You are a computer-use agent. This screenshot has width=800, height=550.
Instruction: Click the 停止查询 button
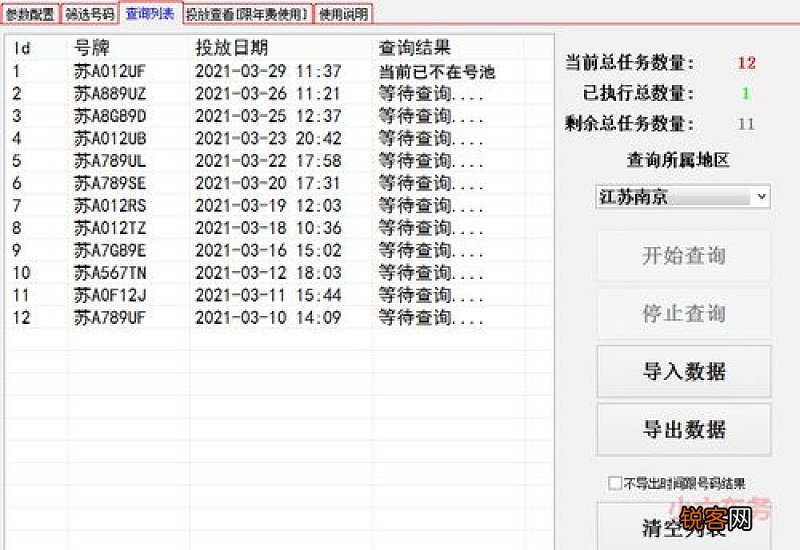pos(684,313)
